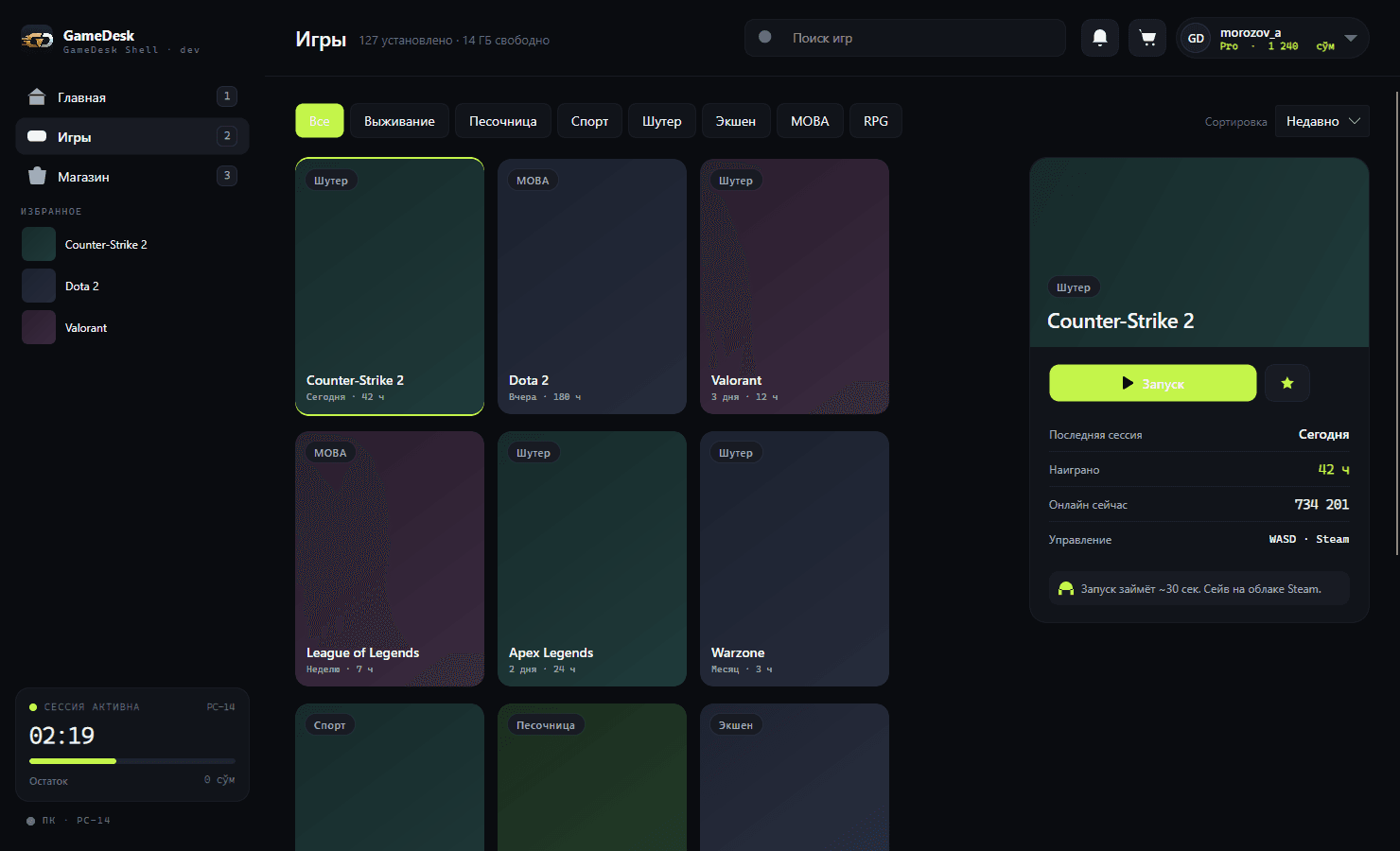Viewport: 1400px width, 851px height.
Task: Click the Pro 1 240 сўм balance
Action: click(1277, 46)
